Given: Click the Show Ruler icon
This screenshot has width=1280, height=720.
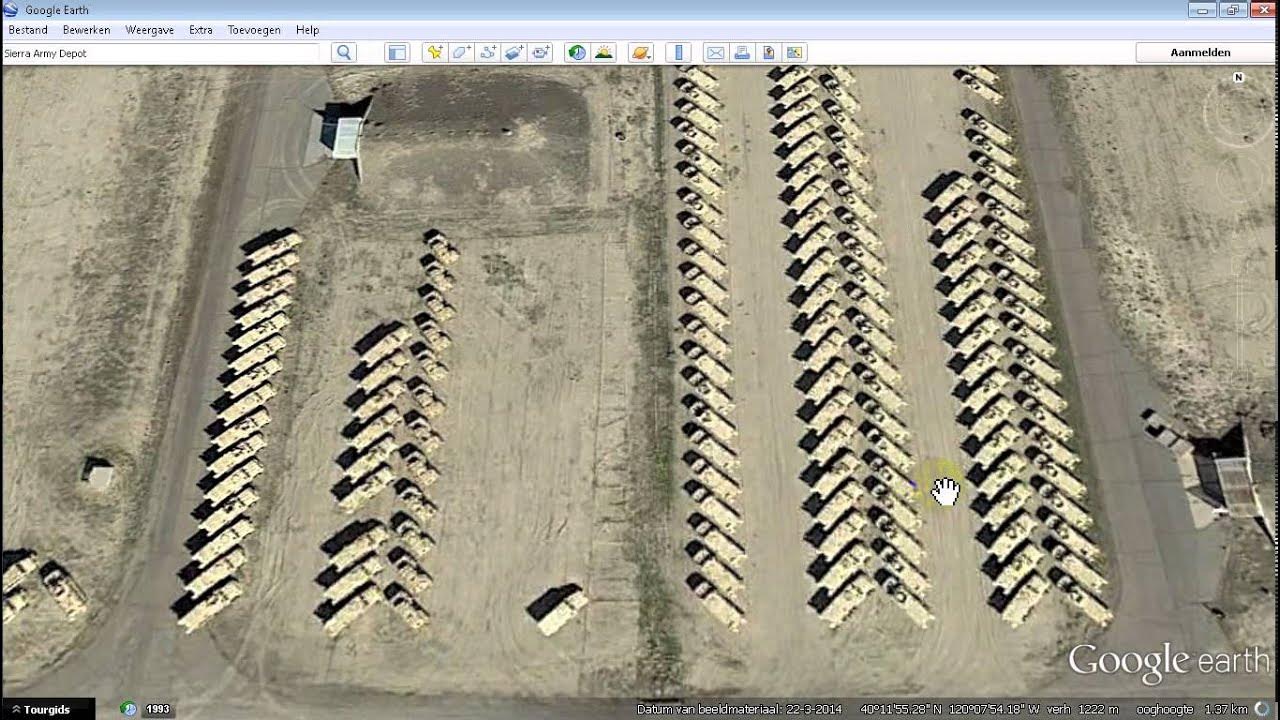Looking at the screenshot, I should 678,53.
